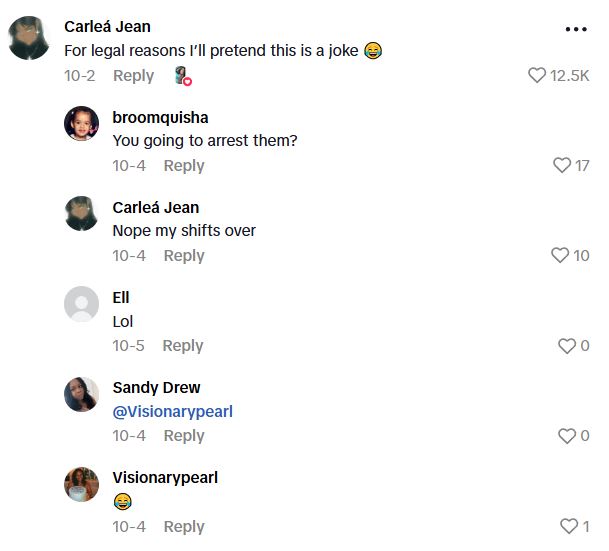Open the three-dot more options menu

pyautogui.click(x=576, y=29)
